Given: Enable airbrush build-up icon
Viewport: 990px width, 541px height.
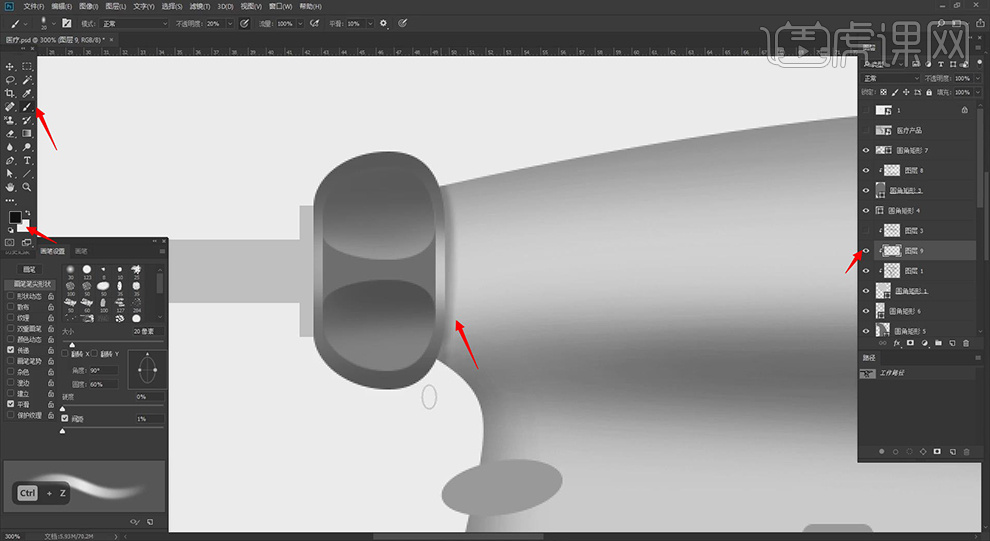Looking at the screenshot, I should (x=314, y=23).
